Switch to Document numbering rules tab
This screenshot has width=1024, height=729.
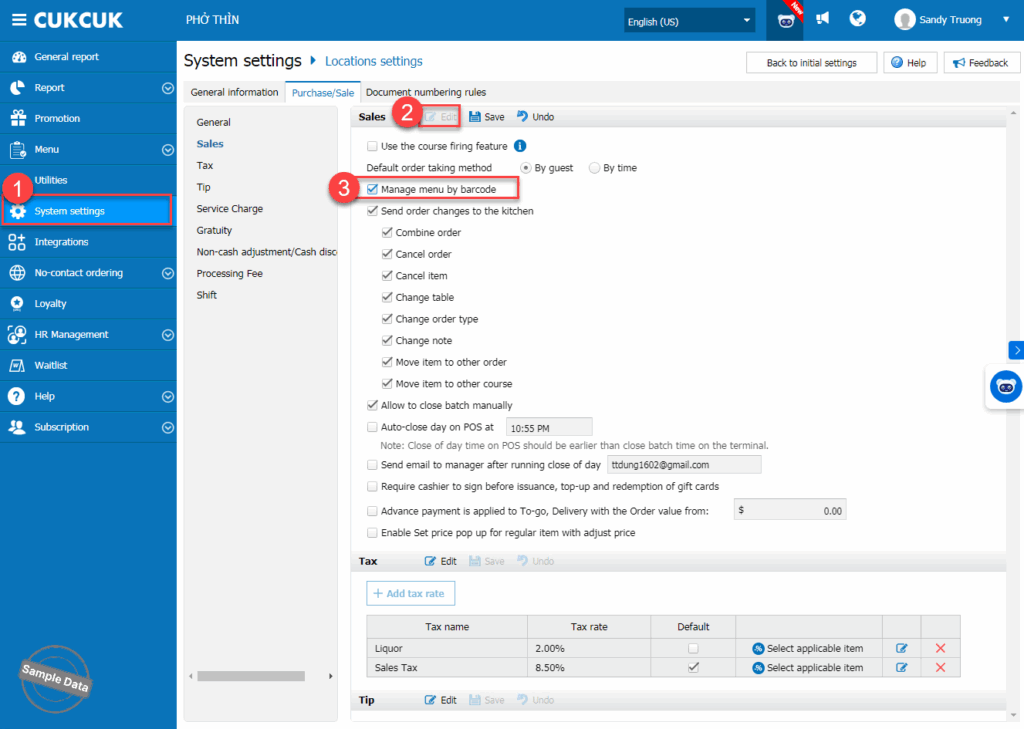(x=425, y=92)
